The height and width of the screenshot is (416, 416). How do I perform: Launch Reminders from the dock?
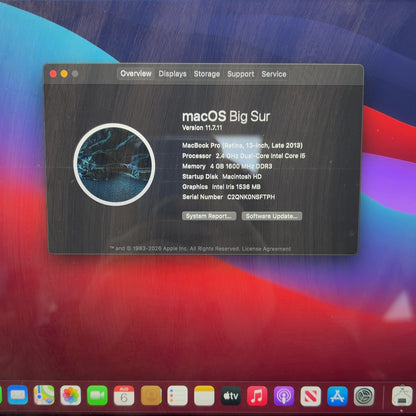(177, 395)
